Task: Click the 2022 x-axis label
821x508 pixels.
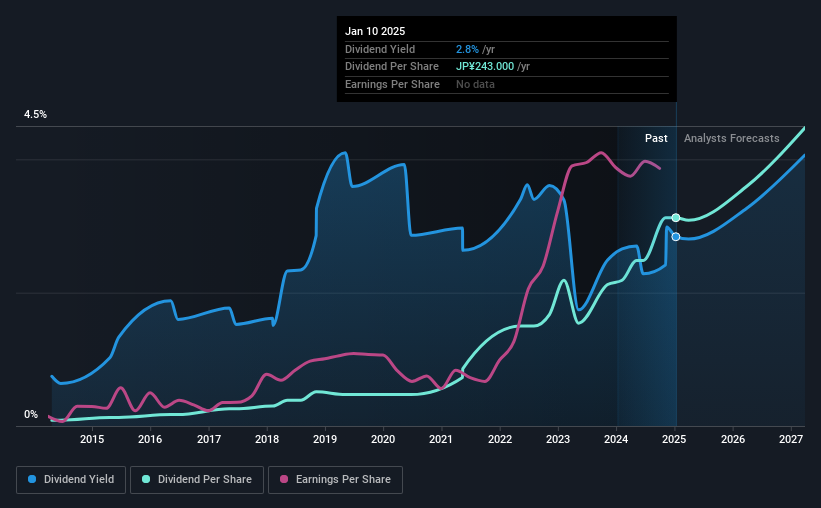Action: pos(500,439)
